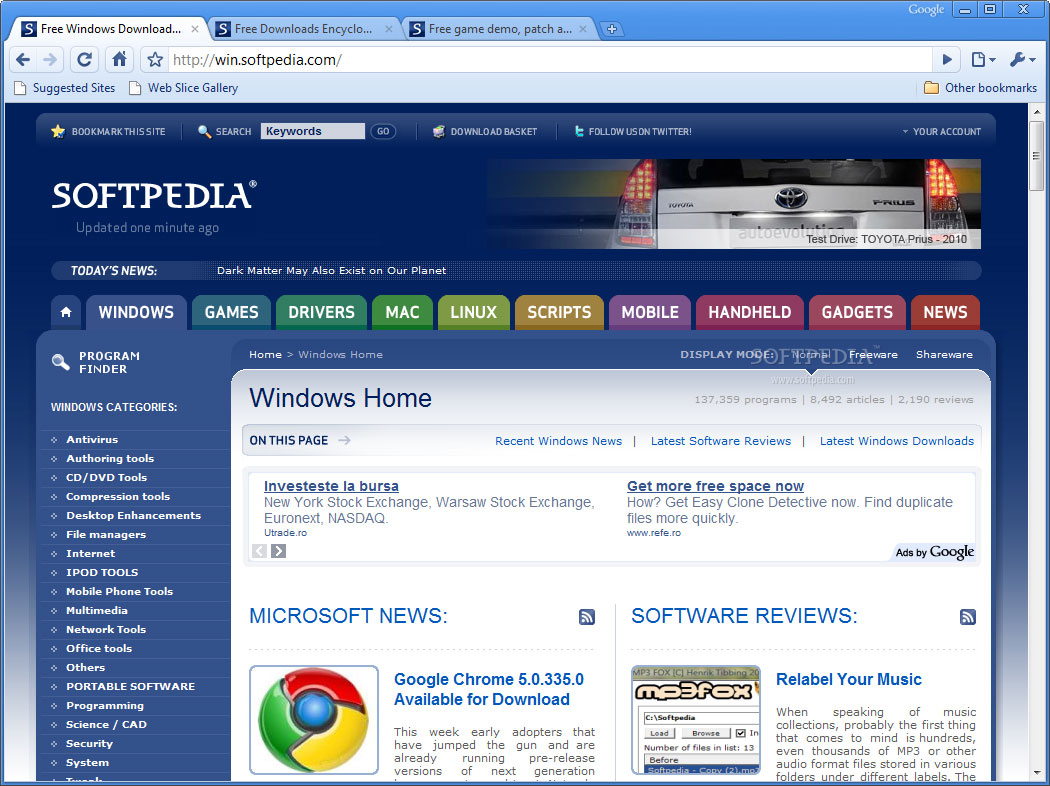
Task: Open the Toyota Prius test drive banner
Action: [734, 204]
